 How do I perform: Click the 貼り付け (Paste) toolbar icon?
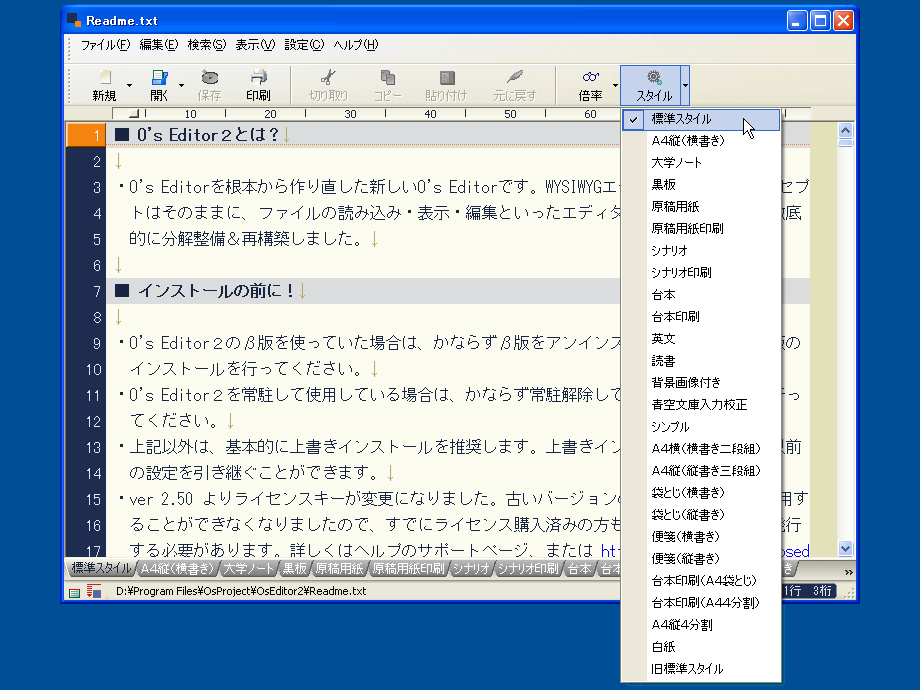pos(447,77)
